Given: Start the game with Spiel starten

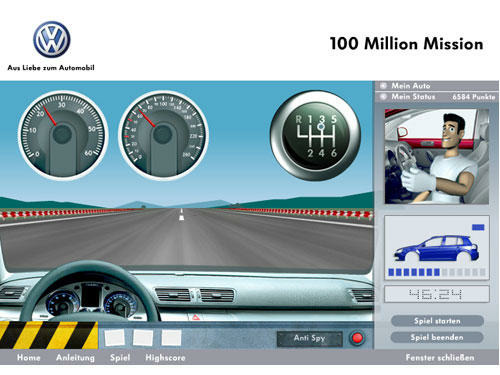Looking at the screenshot, I should point(437,321).
